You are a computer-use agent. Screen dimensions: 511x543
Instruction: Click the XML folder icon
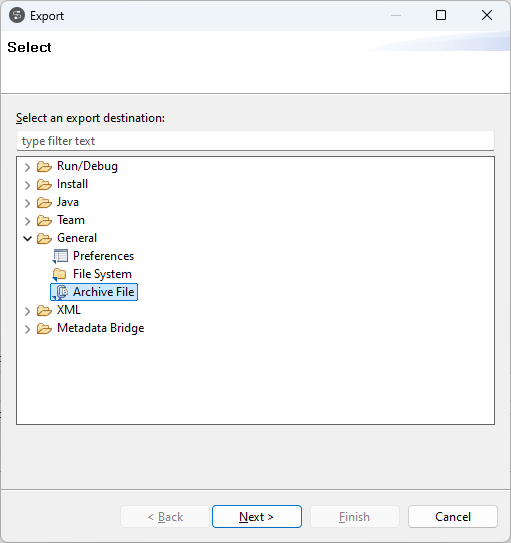(x=44, y=311)
